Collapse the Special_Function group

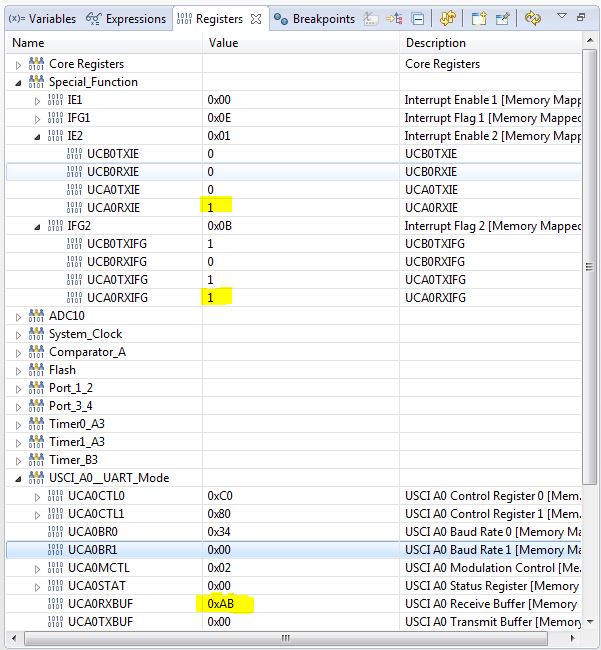[18, 83]
